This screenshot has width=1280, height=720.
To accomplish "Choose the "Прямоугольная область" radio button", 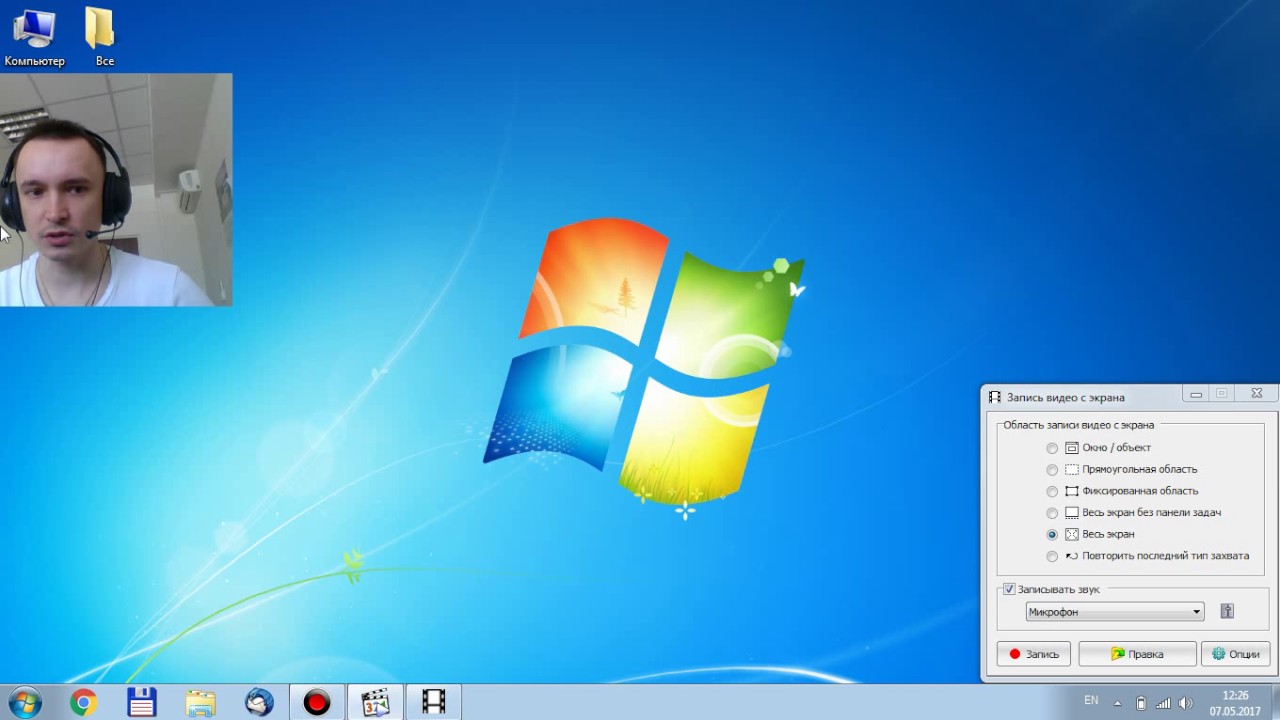I will 1052,470.
